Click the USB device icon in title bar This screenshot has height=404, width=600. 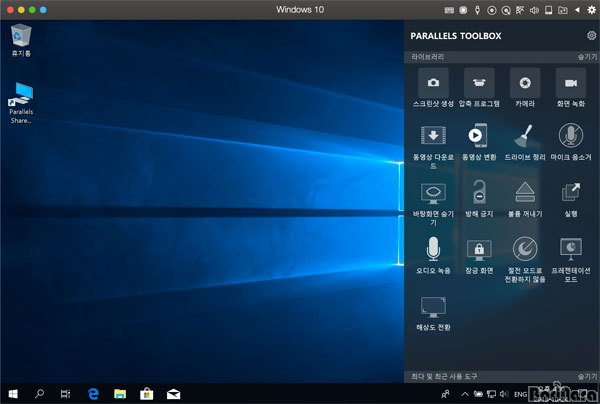[x=477, y=10]
